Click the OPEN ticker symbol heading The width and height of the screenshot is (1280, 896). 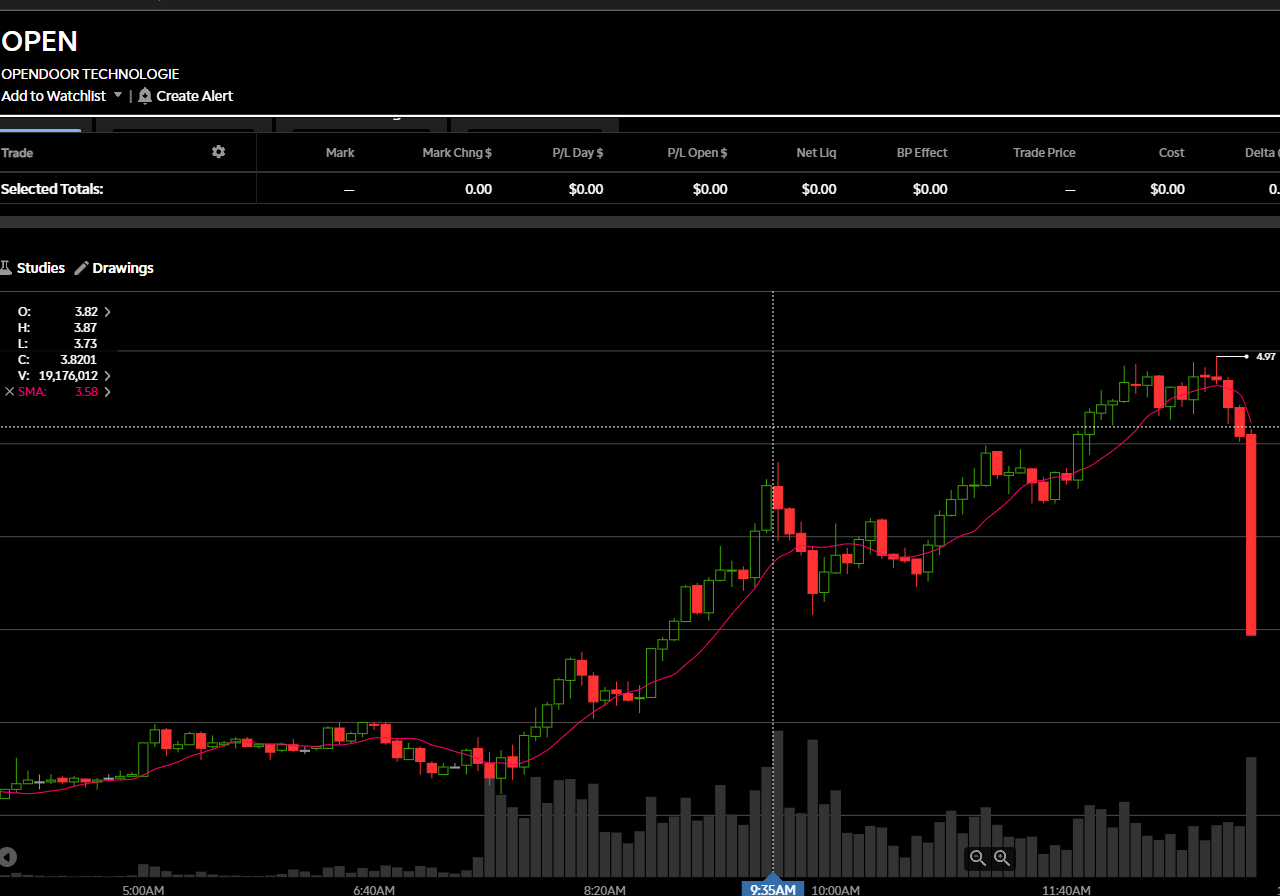[39, 41]
